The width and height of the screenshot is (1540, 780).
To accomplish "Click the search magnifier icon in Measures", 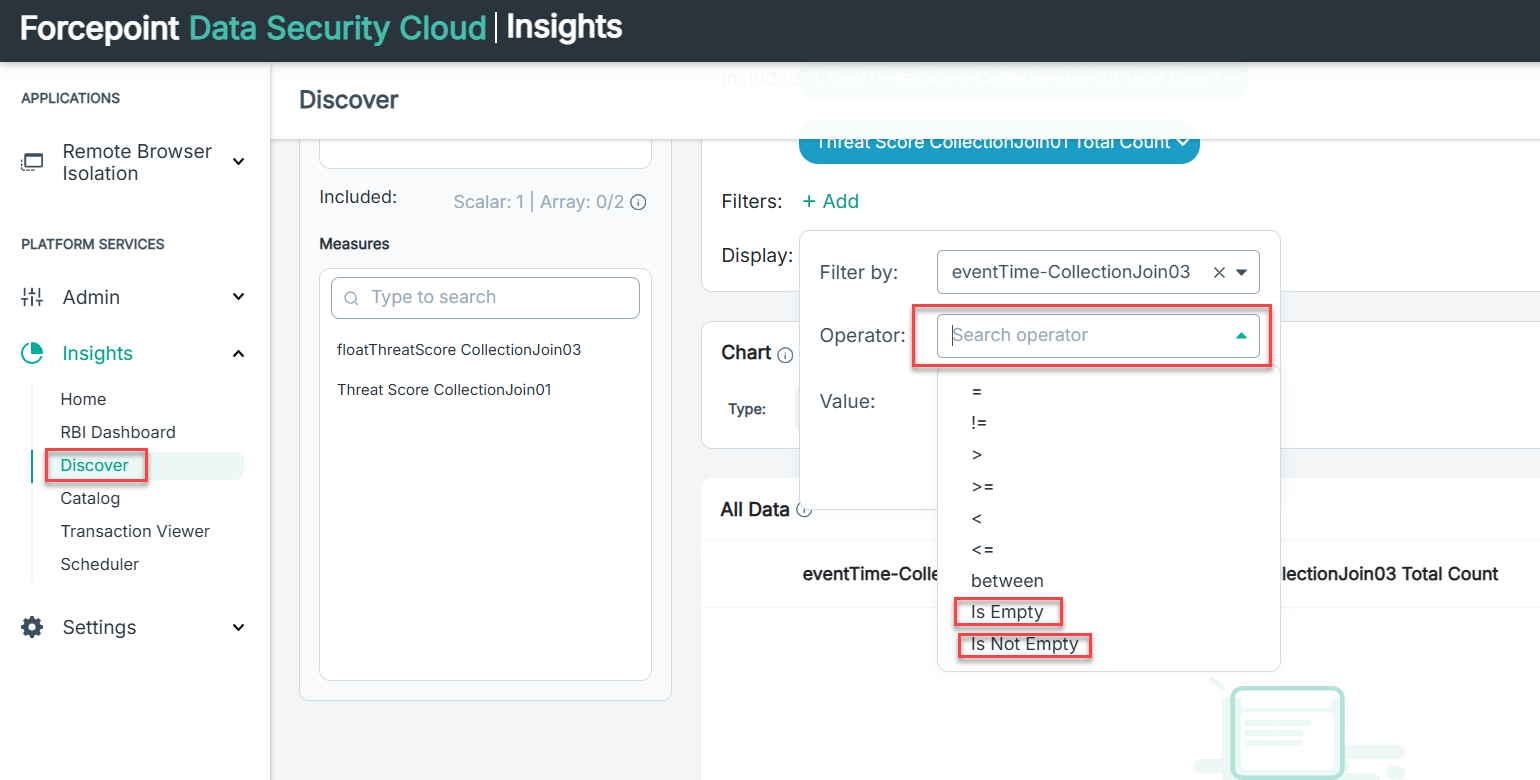I will (x=351, y=298).
